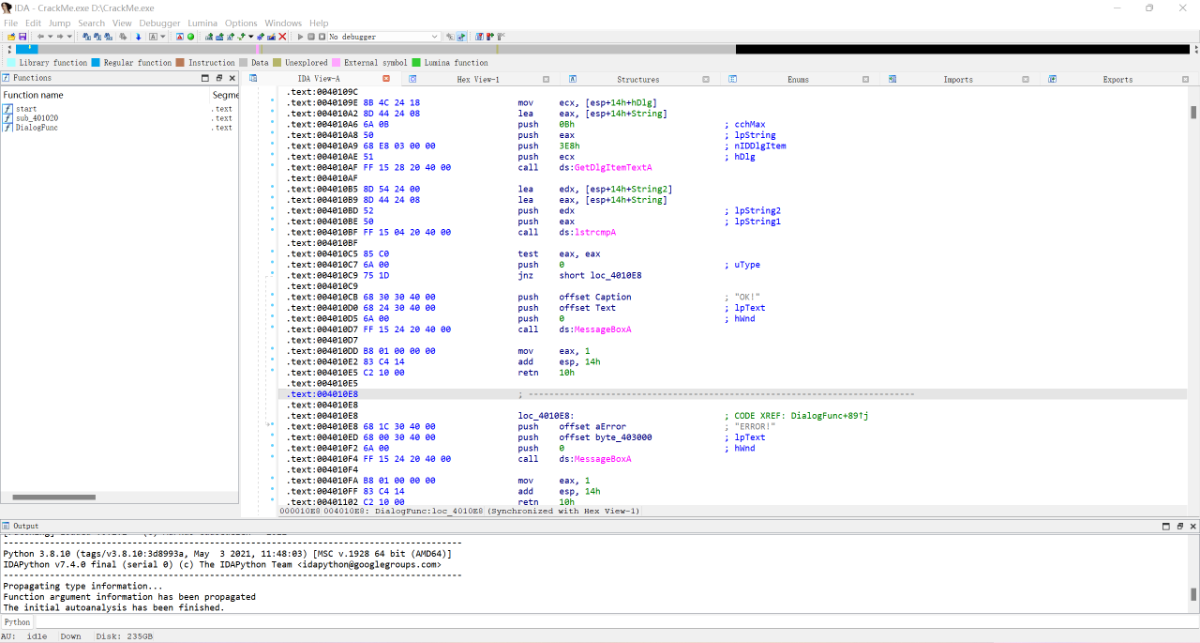Click the red X toolbar icon
The width and height of the screenshot is (1200, 643).
(283, 36)
